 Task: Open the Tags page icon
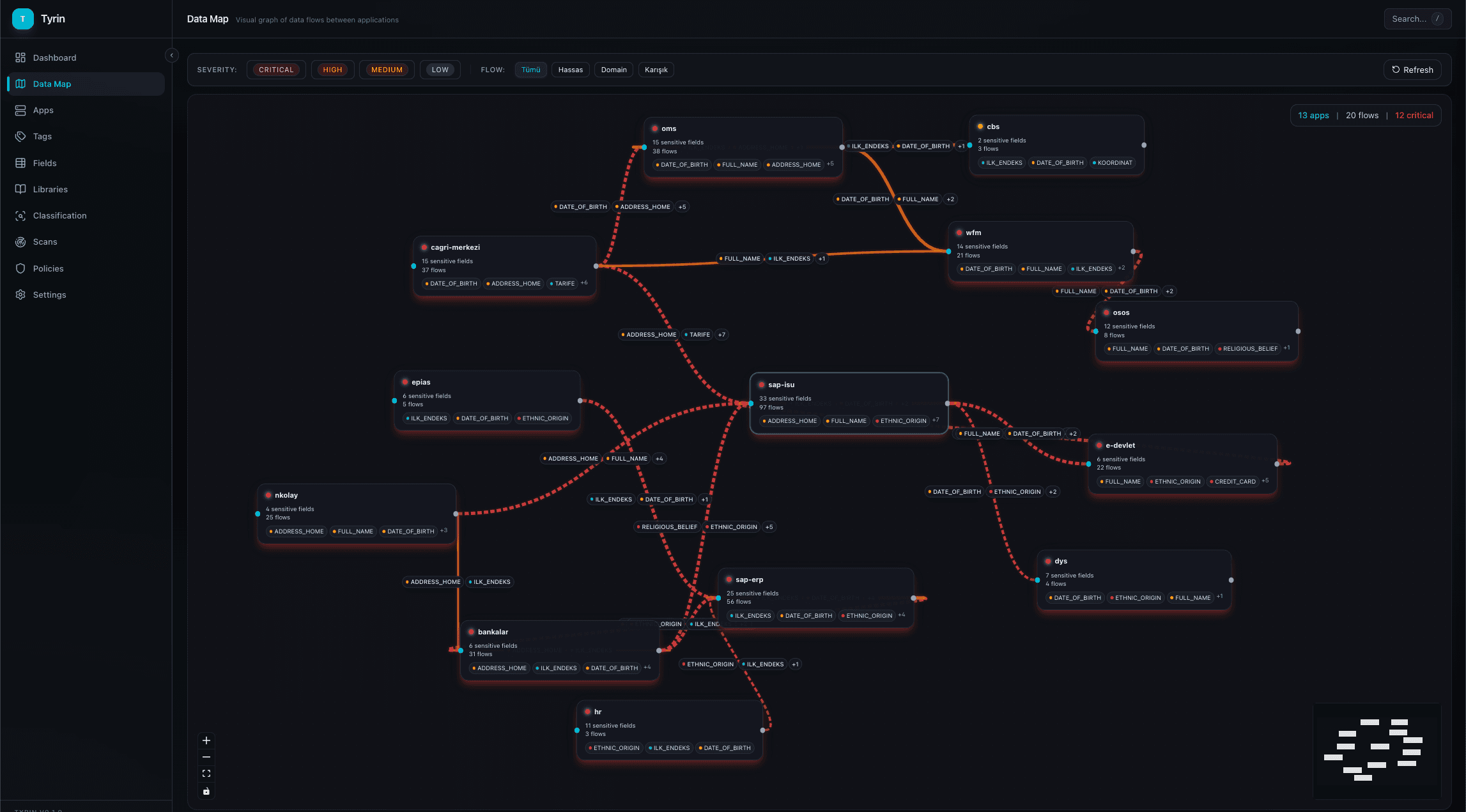(x=20, y=136)
